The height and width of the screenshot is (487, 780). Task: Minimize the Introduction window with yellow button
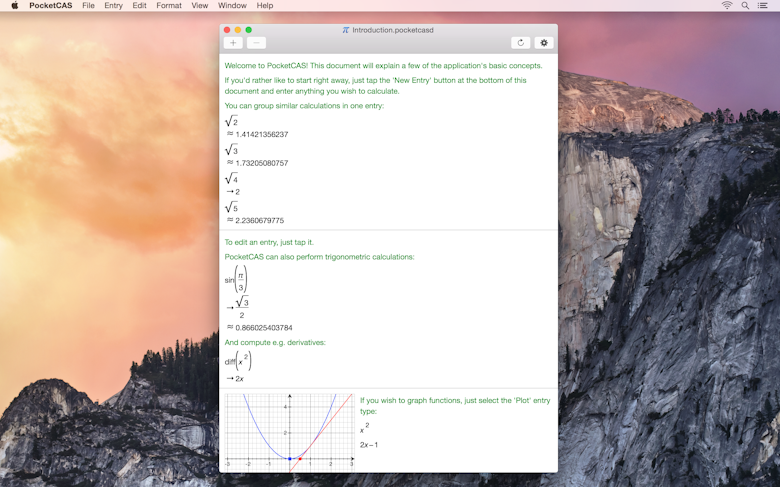coord(238,30)
